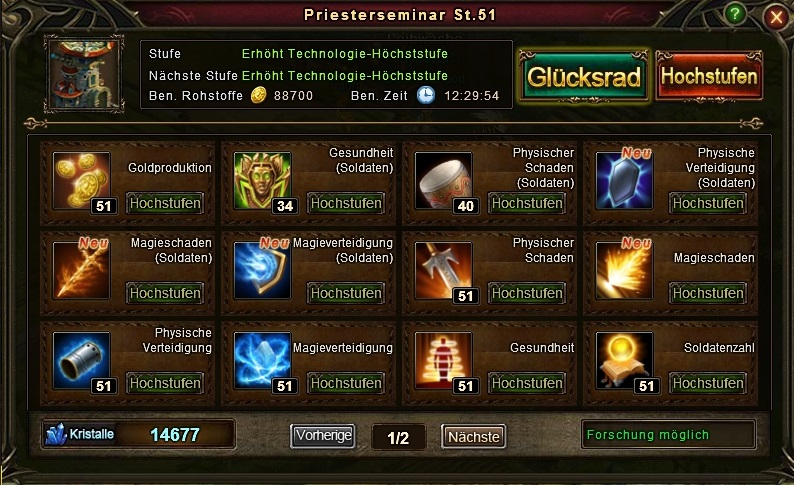Upgrade Physische Verteidigung armor with Hochstufen
794x485 pixels.
(x=165, y=383)
